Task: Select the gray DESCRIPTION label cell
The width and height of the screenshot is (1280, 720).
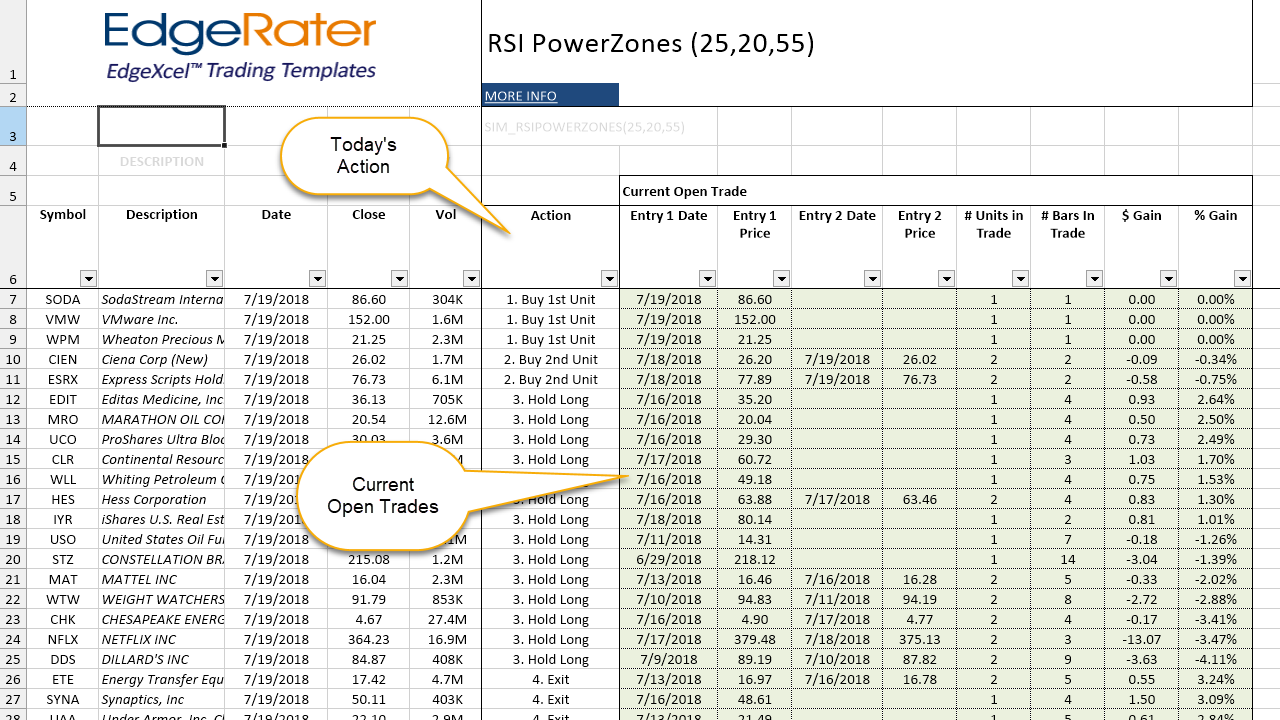Action: pos(161,161)
